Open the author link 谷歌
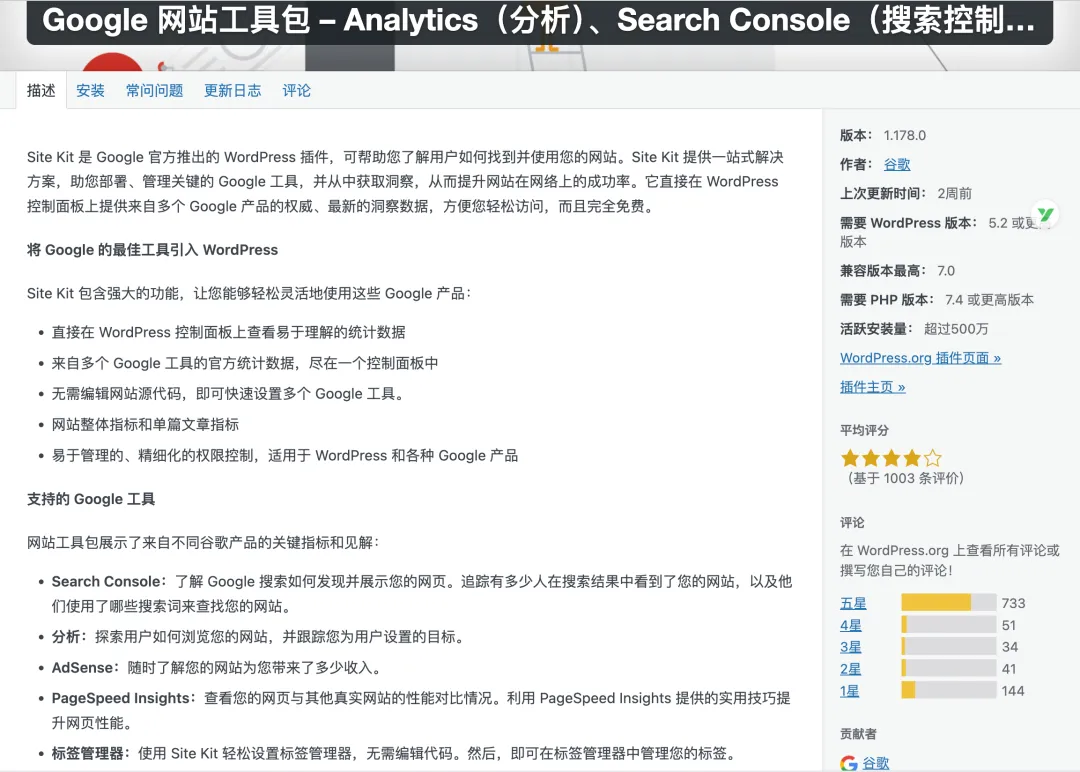The image size is (1080, 772). tap(897, 165)
